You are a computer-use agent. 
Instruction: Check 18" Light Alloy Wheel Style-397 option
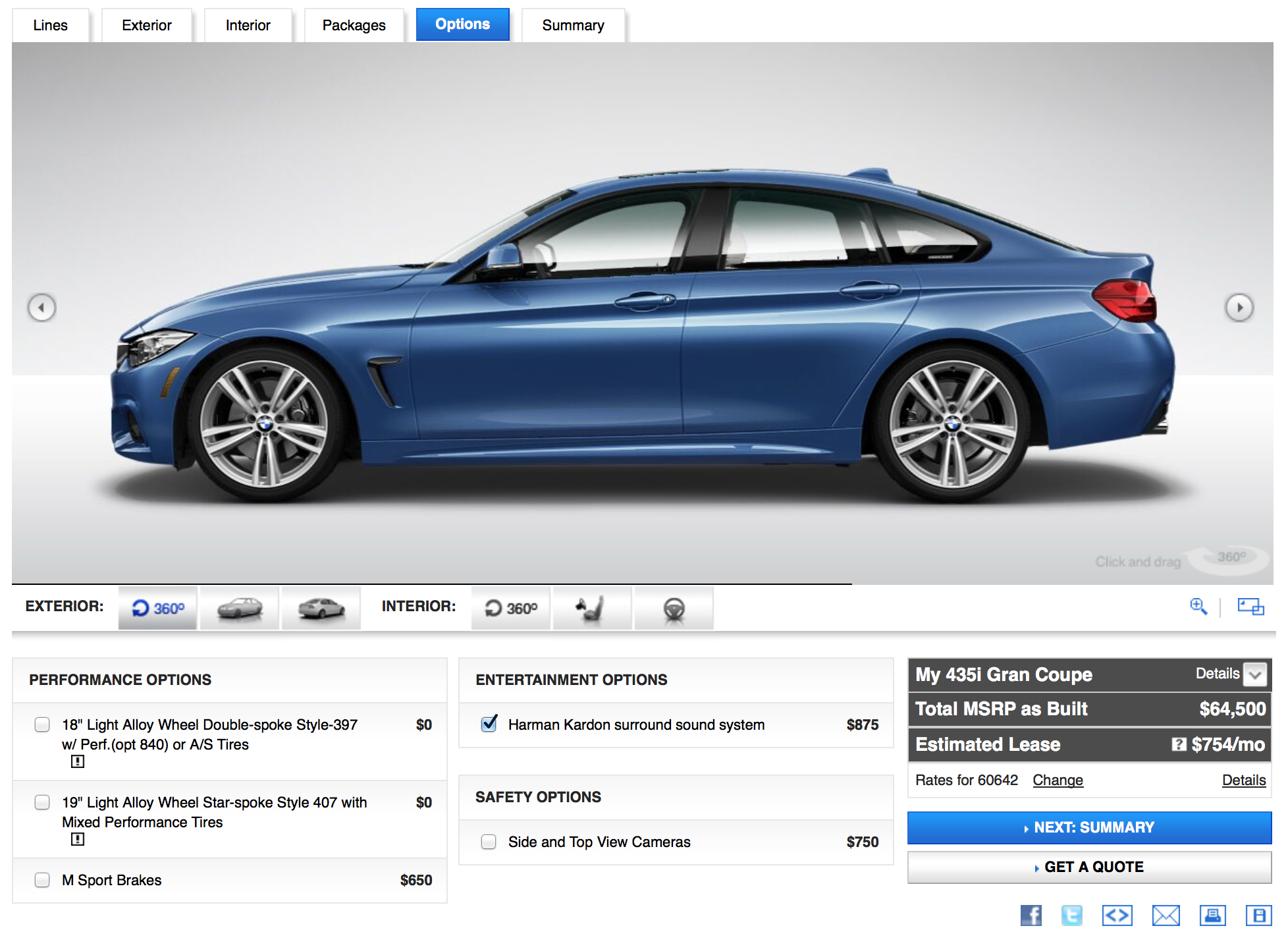[42, 725]
